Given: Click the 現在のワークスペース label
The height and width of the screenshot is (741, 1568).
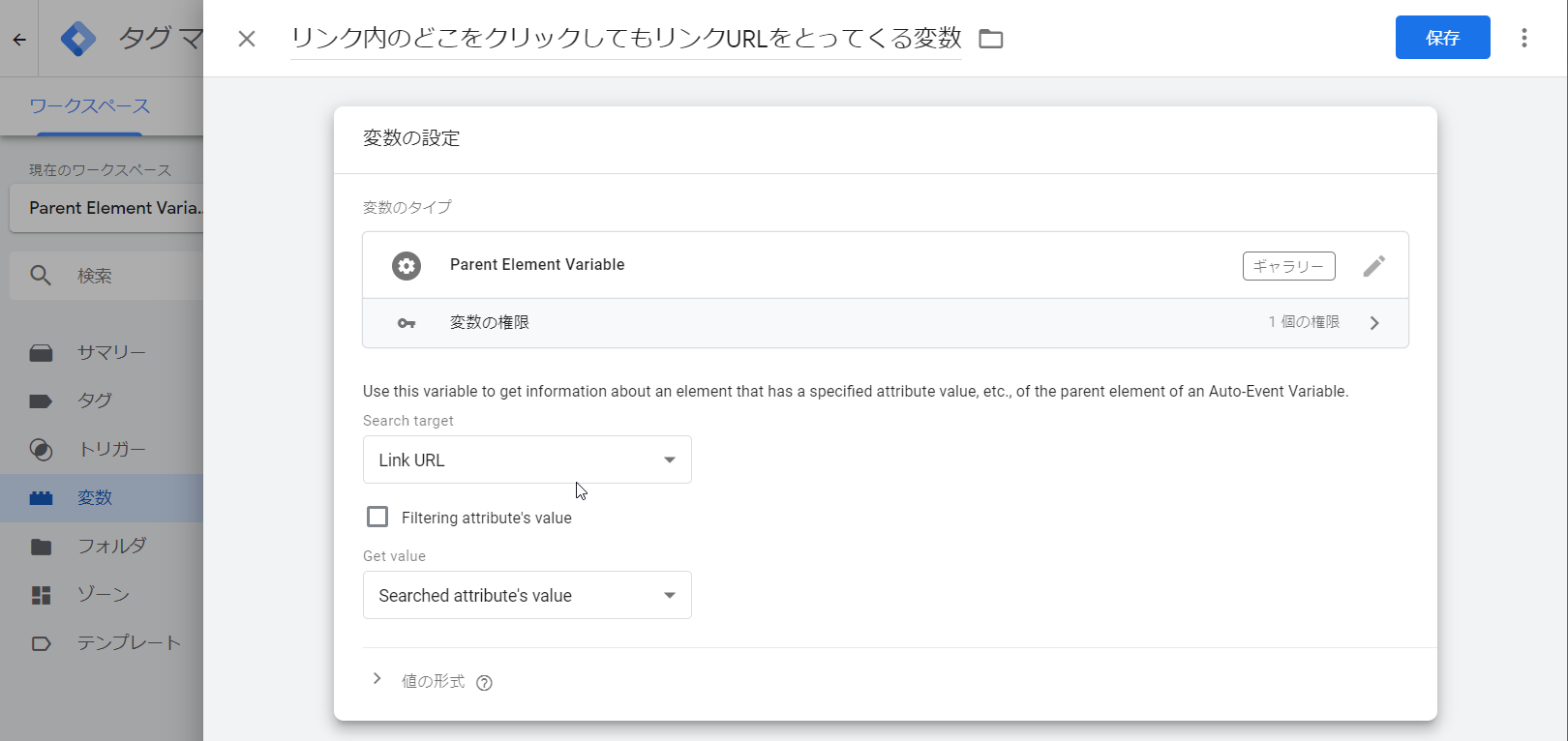Looking at the screenshot, I should (x=100, y=170).
